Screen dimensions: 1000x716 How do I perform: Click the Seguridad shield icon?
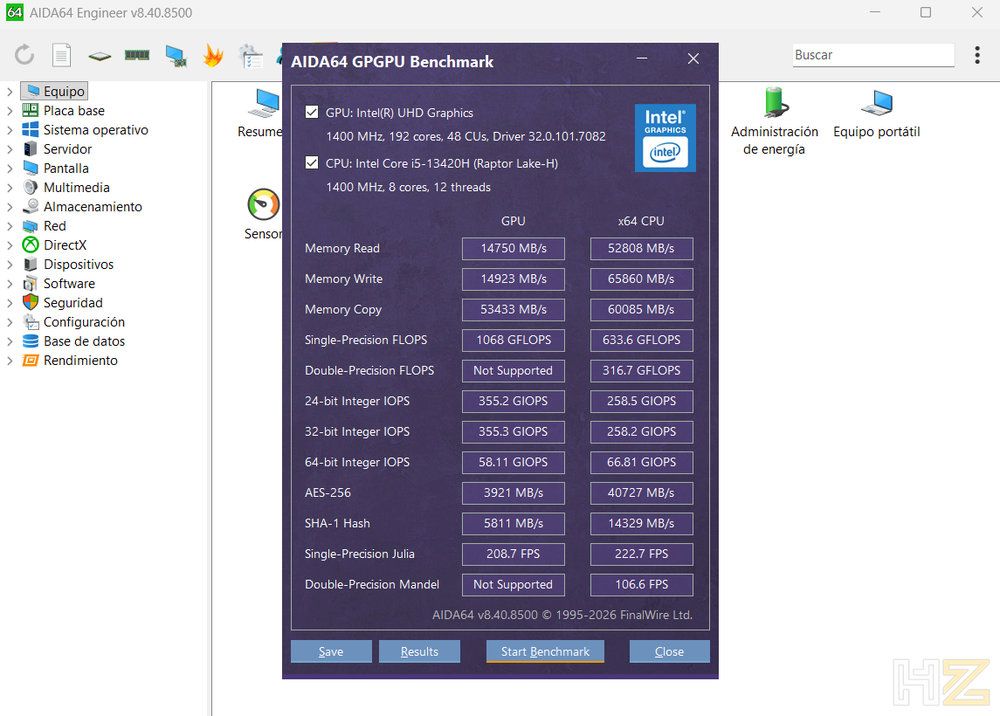pyautogui.click(x=30, y=302)
